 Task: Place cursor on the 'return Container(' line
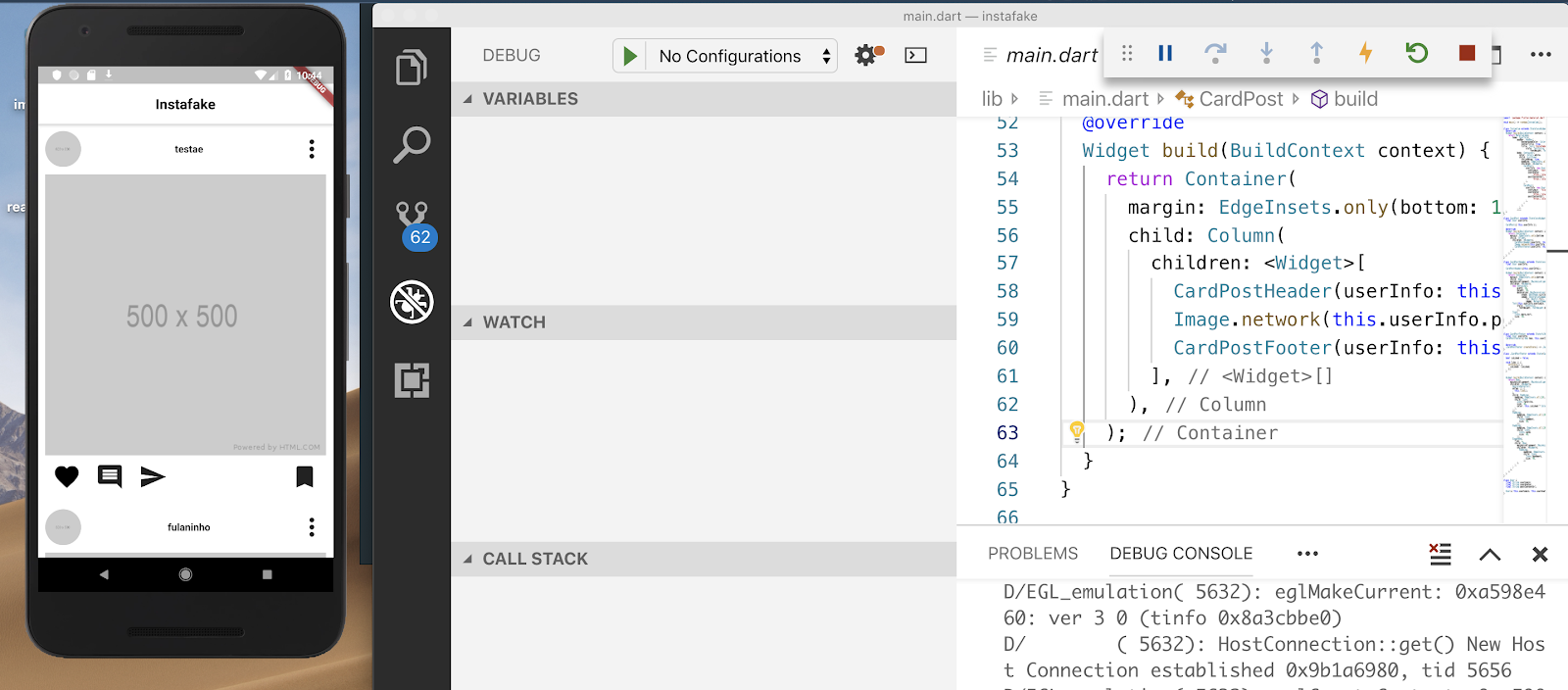click(1201, 179)
